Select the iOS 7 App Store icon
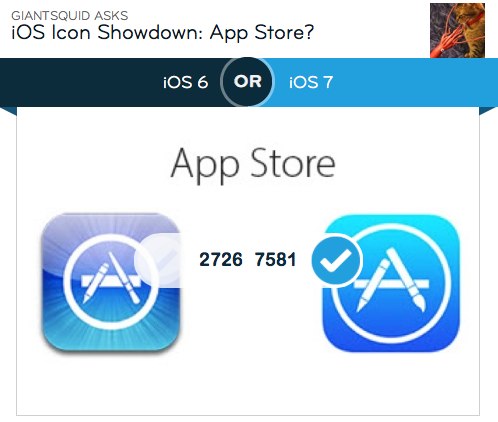The width and height of the screenshot is (498, 422). pos(391,283)
